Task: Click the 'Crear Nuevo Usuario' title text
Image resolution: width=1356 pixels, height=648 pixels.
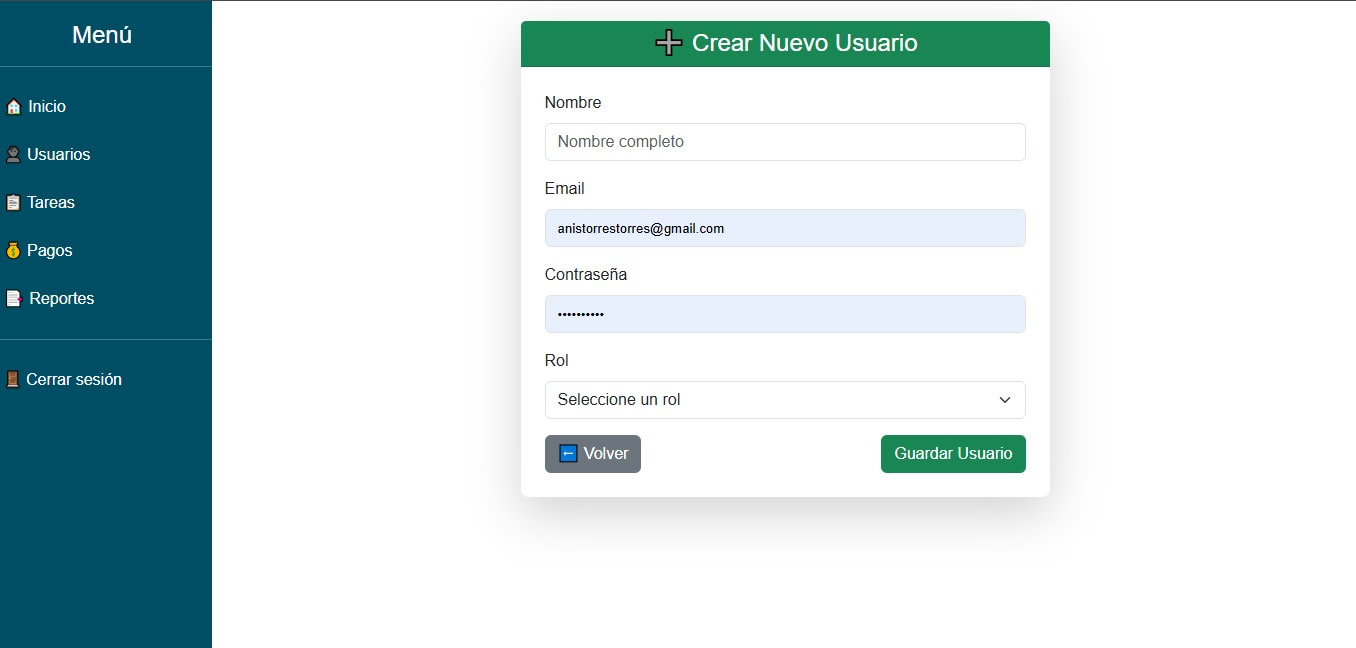Action: 804,43
